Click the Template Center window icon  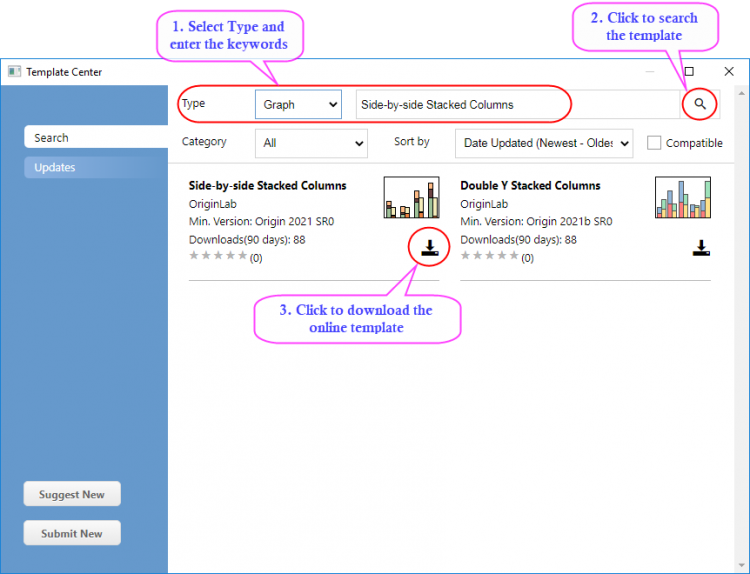click(14, 72)
